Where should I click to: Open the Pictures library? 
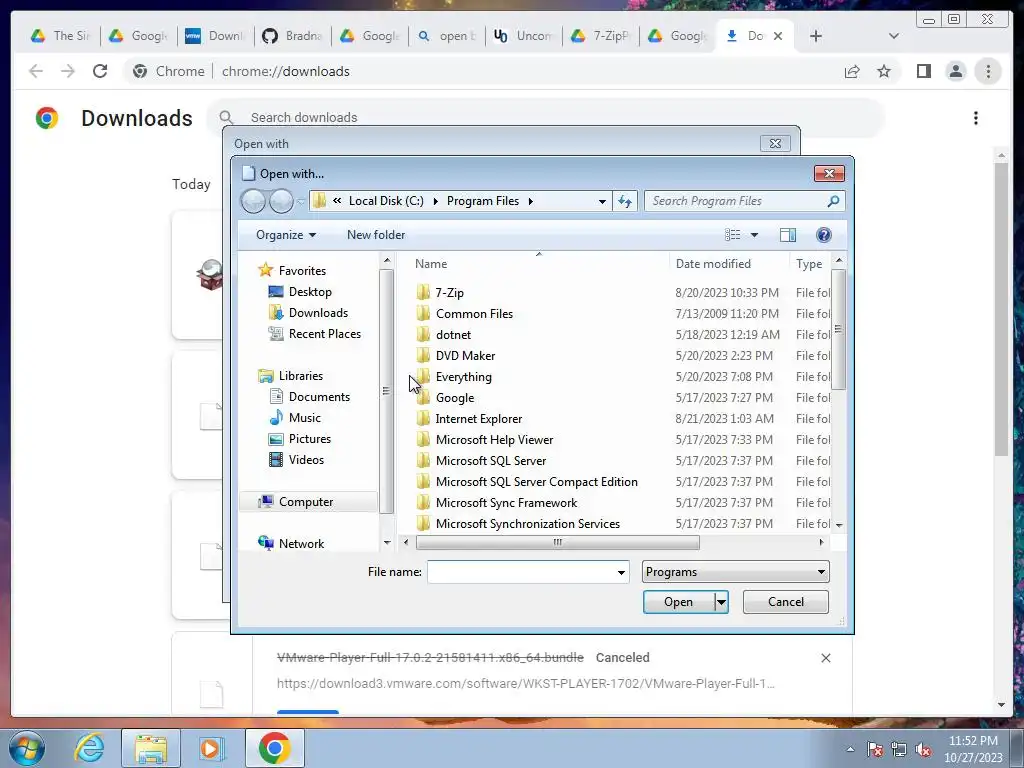pos(310,439)
